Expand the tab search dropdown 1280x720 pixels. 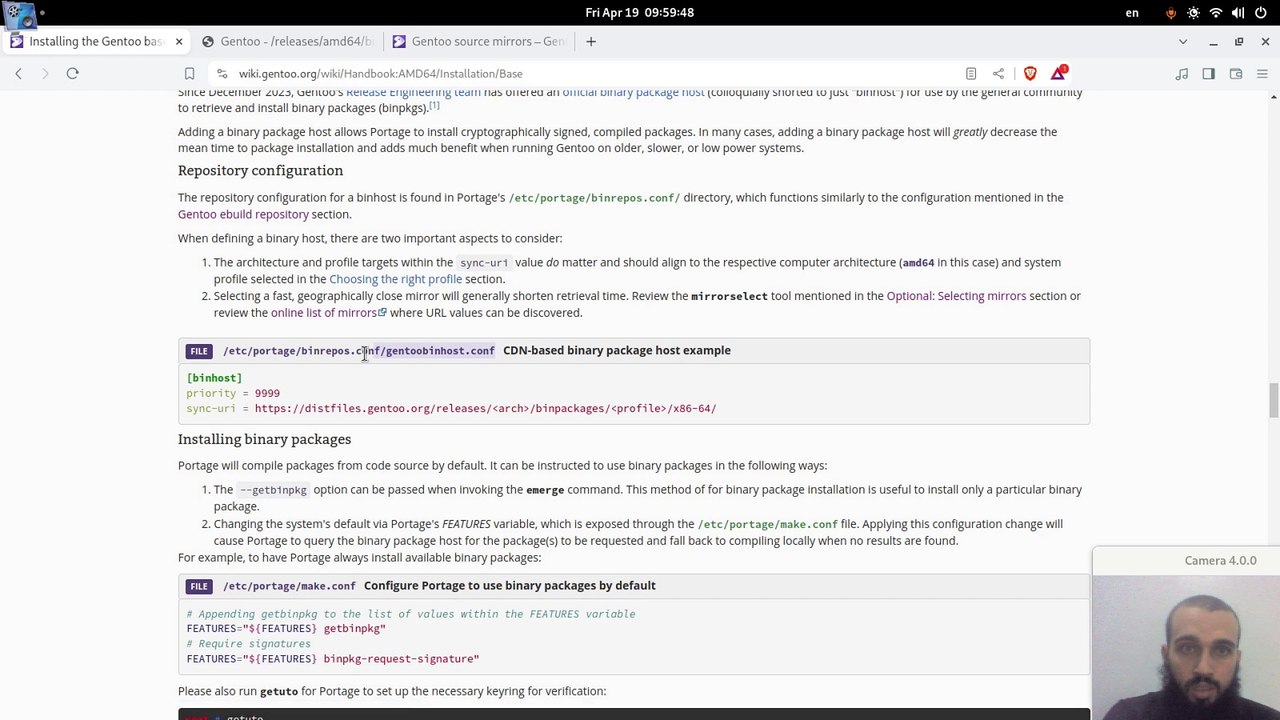click(x=1183, y=41)
